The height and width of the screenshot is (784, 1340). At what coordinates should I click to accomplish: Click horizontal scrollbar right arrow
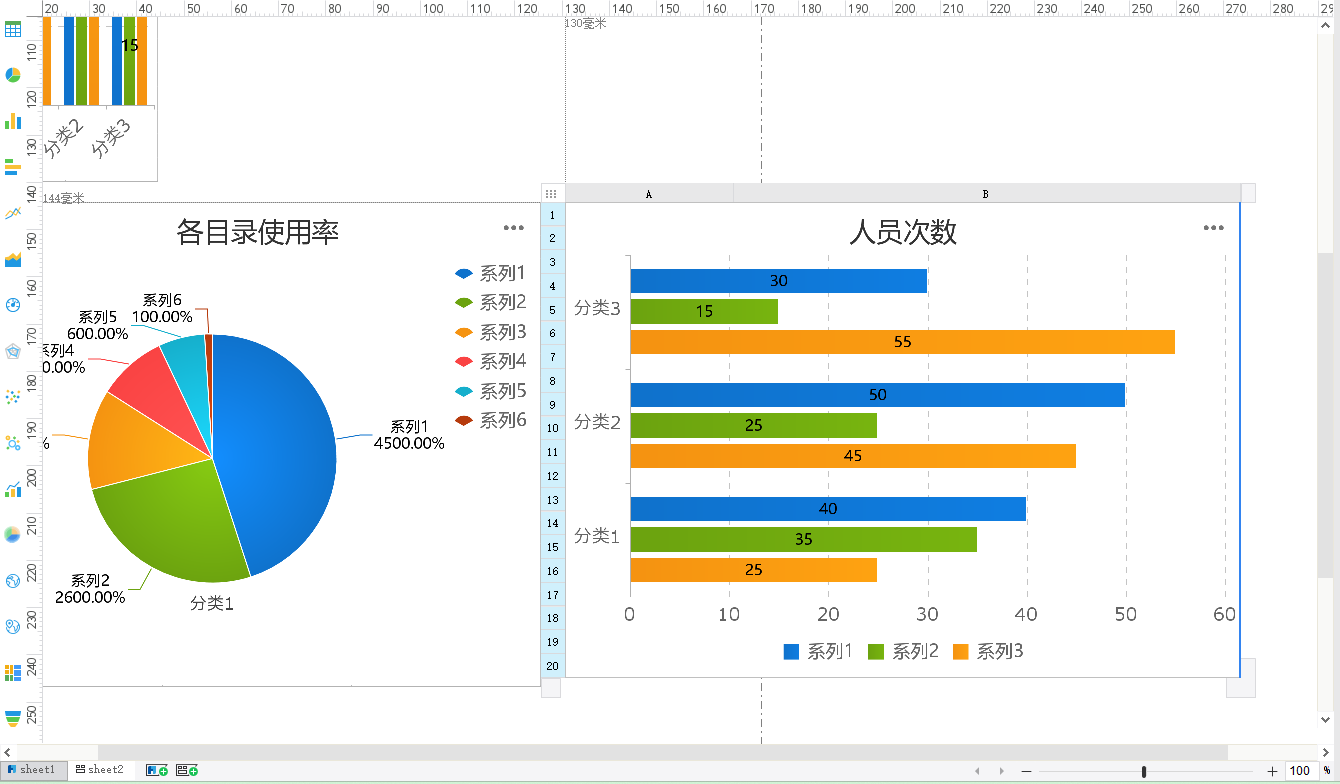(1325, 753)
